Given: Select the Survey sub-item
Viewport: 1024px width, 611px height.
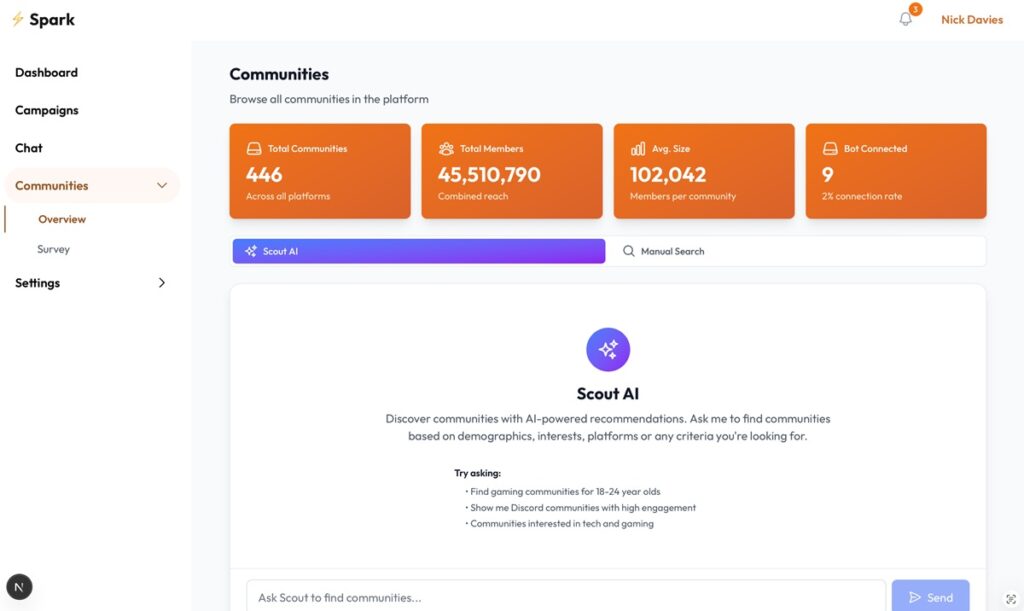Looking at the screenshot, I should [x=54, y=249].
